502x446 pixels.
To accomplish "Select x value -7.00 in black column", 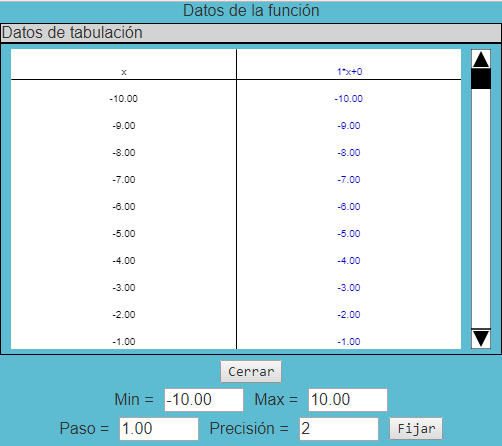I will coord(124,180).
